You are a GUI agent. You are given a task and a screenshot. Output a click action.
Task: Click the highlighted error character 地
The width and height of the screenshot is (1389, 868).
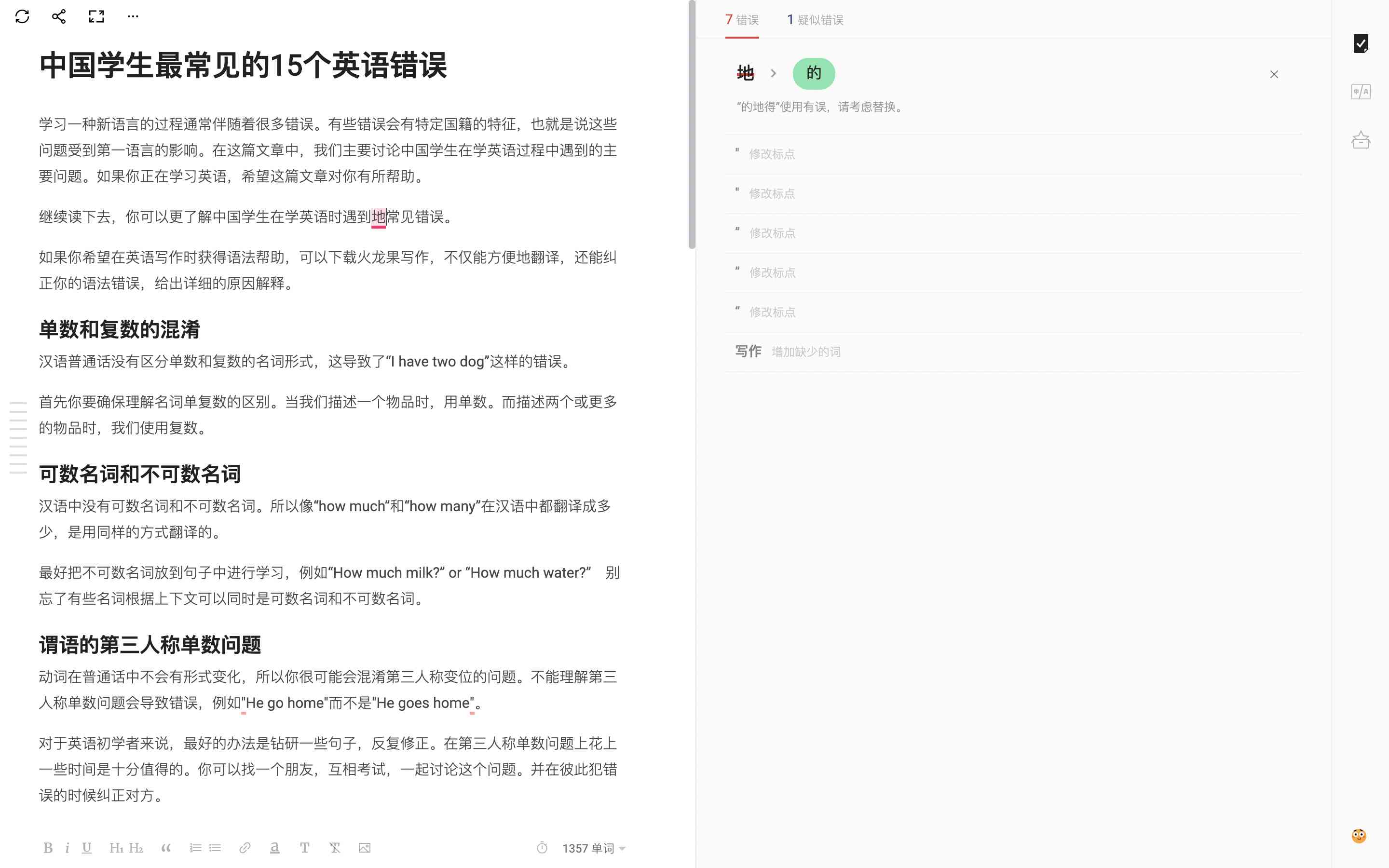(x=378, y=217)
